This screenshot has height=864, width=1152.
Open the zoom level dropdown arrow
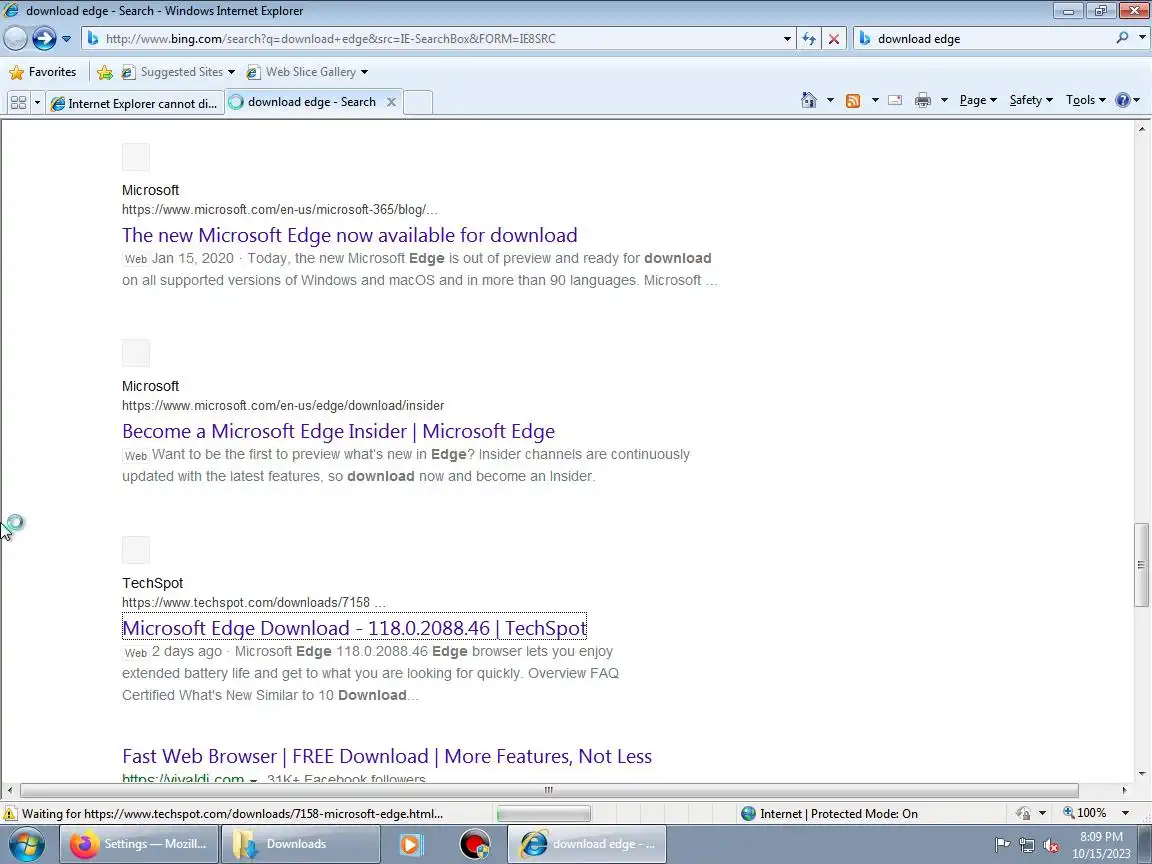coord(1125,813)
